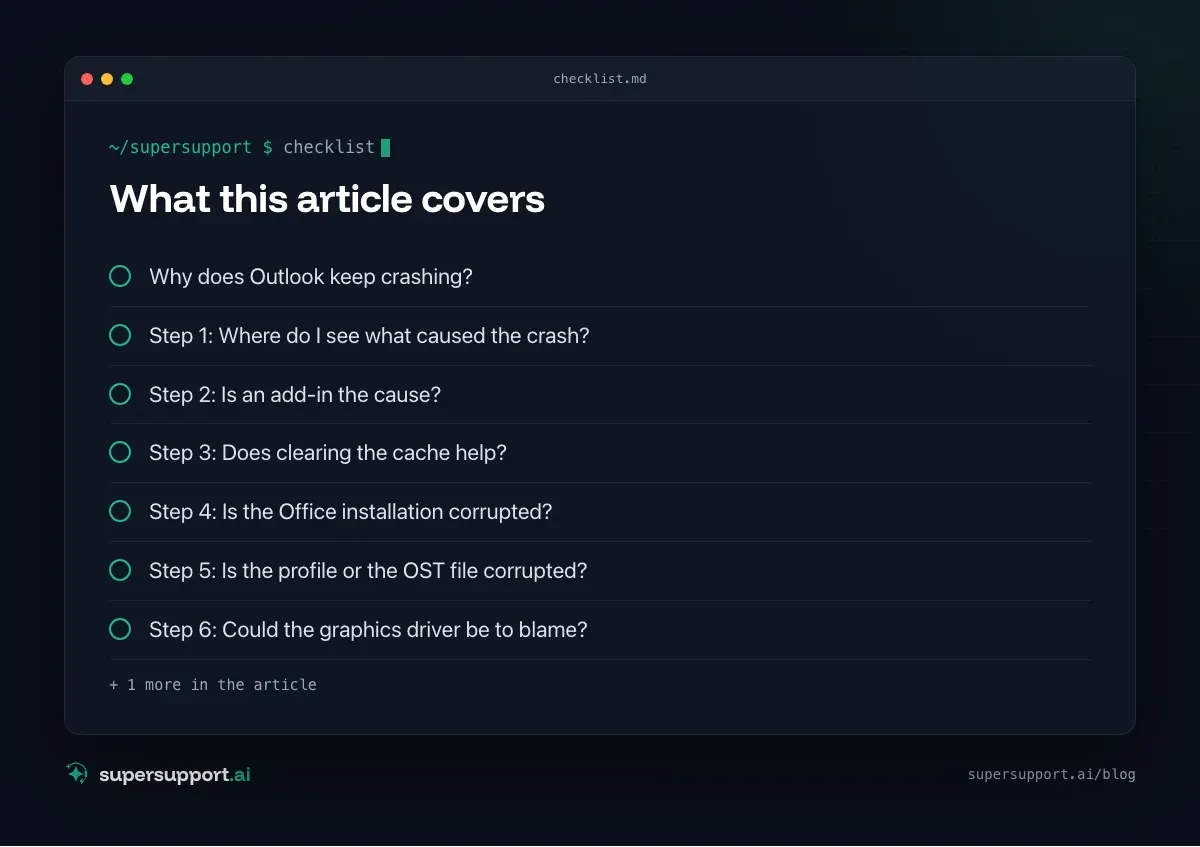Screen dimensions: 1200x847
Task: Mark the Step 3 cache circle as done
Action: point(120,452)
